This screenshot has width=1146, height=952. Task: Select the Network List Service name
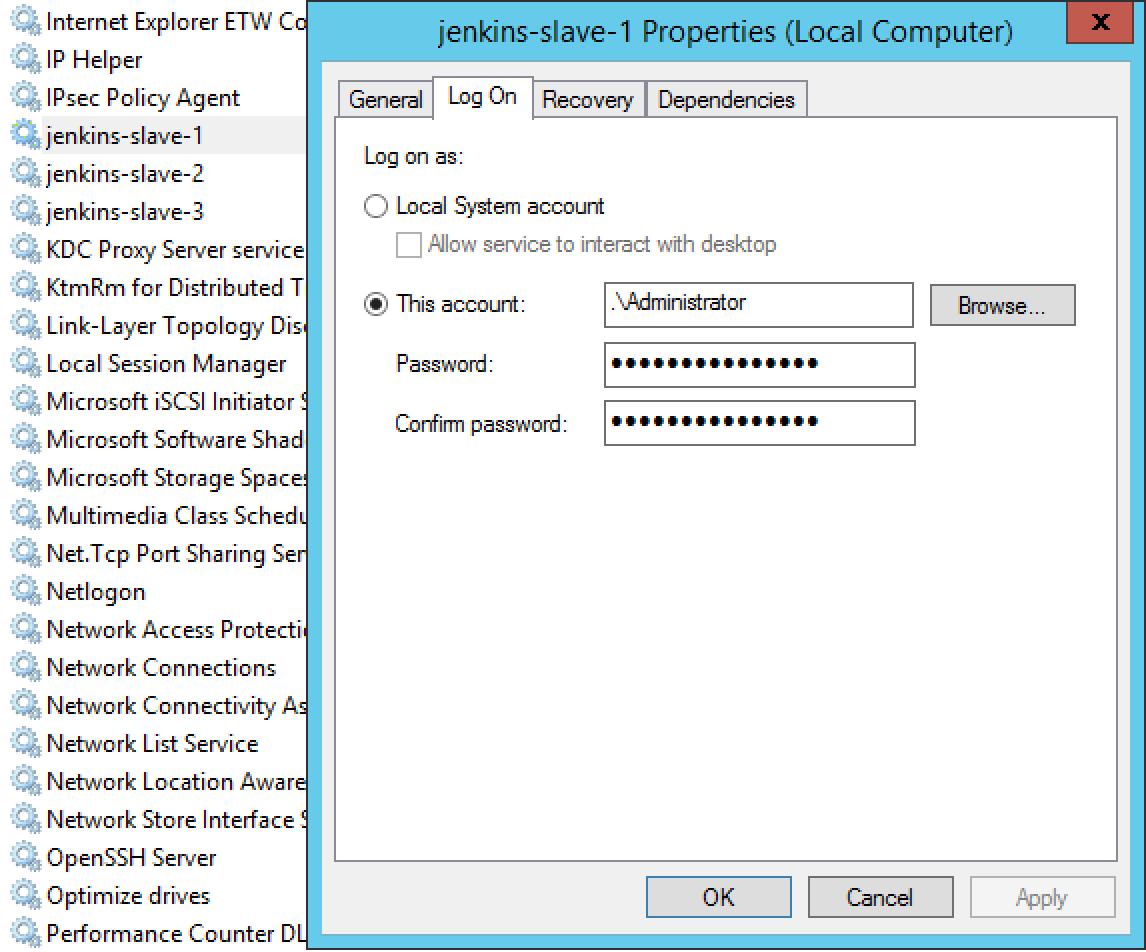coord(153,744)
